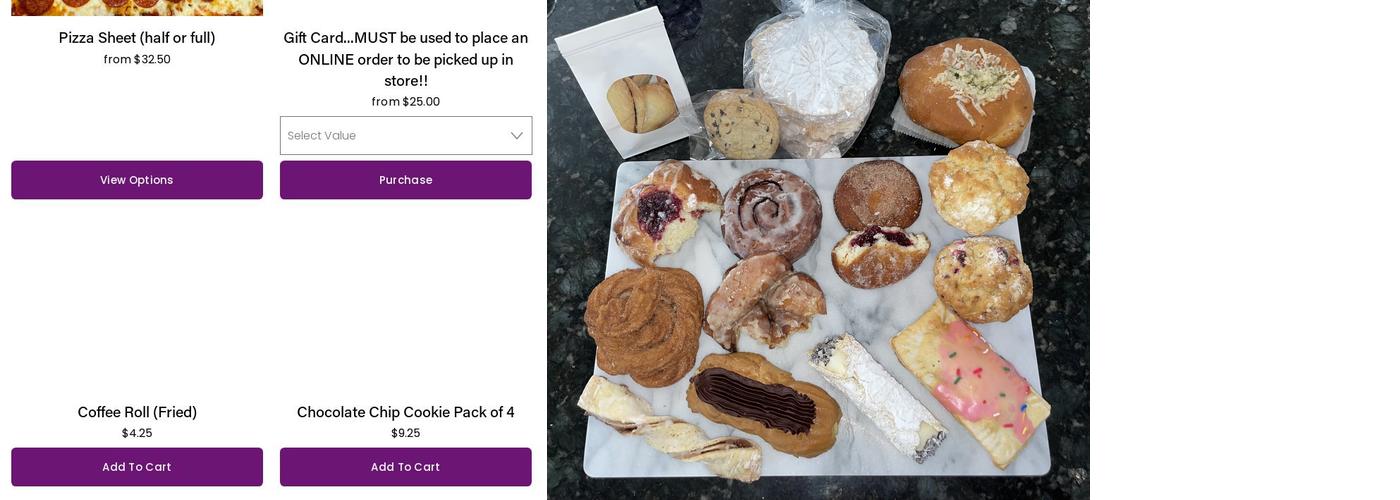The width and height of the screenshot is (1400, 500).
Task: Open the Select Value gift card dropdown
Action: [x=406, y=136]
